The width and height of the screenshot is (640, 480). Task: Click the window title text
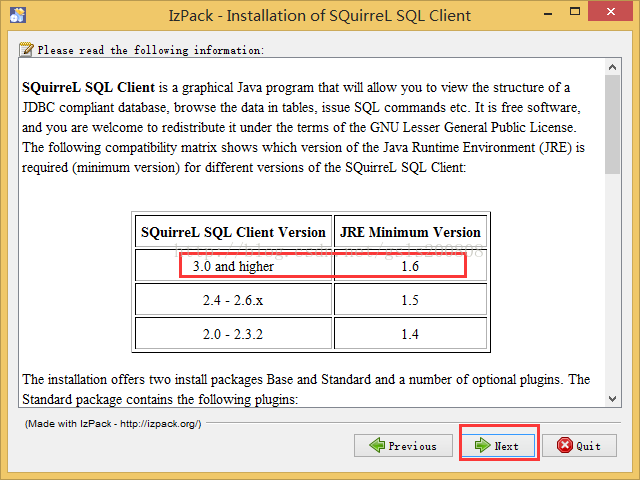[x=320, y=16]
